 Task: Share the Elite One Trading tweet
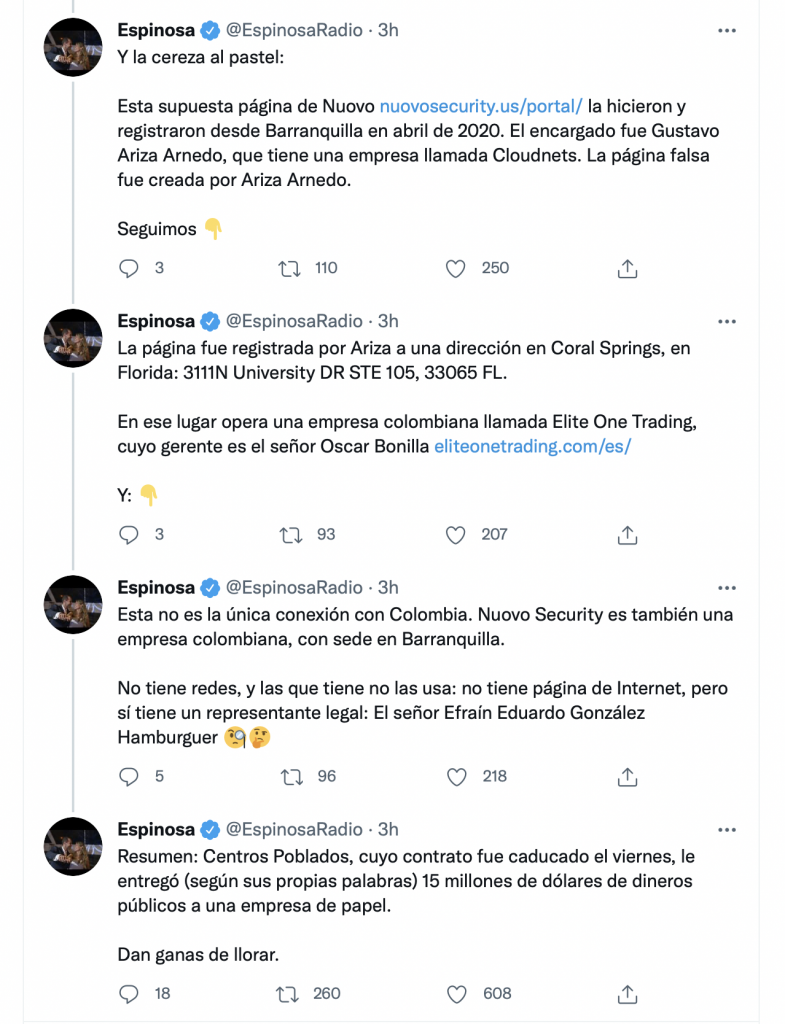click(x=627, y=535)
